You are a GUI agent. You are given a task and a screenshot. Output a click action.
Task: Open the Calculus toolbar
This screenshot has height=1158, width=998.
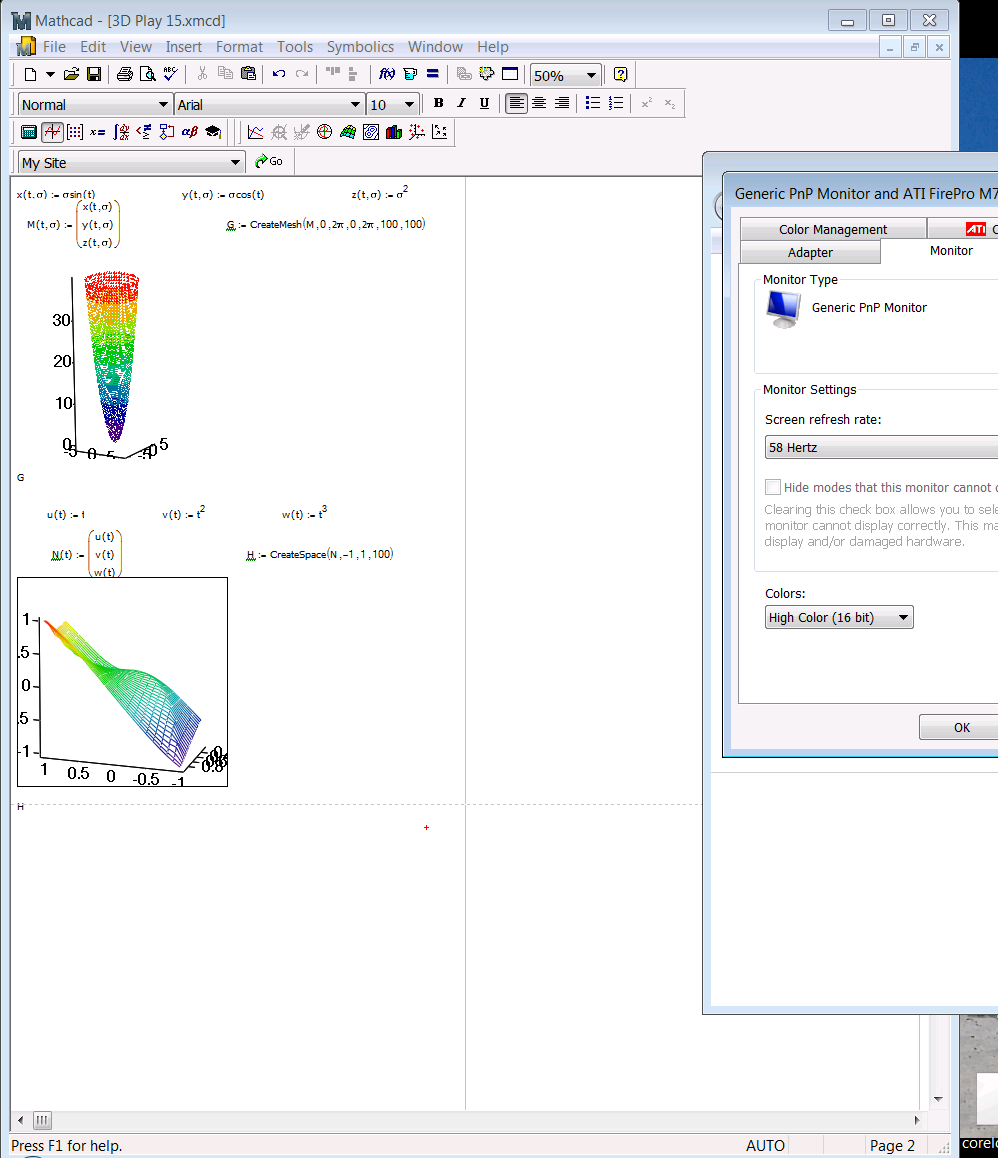click(x=121, y=132)
